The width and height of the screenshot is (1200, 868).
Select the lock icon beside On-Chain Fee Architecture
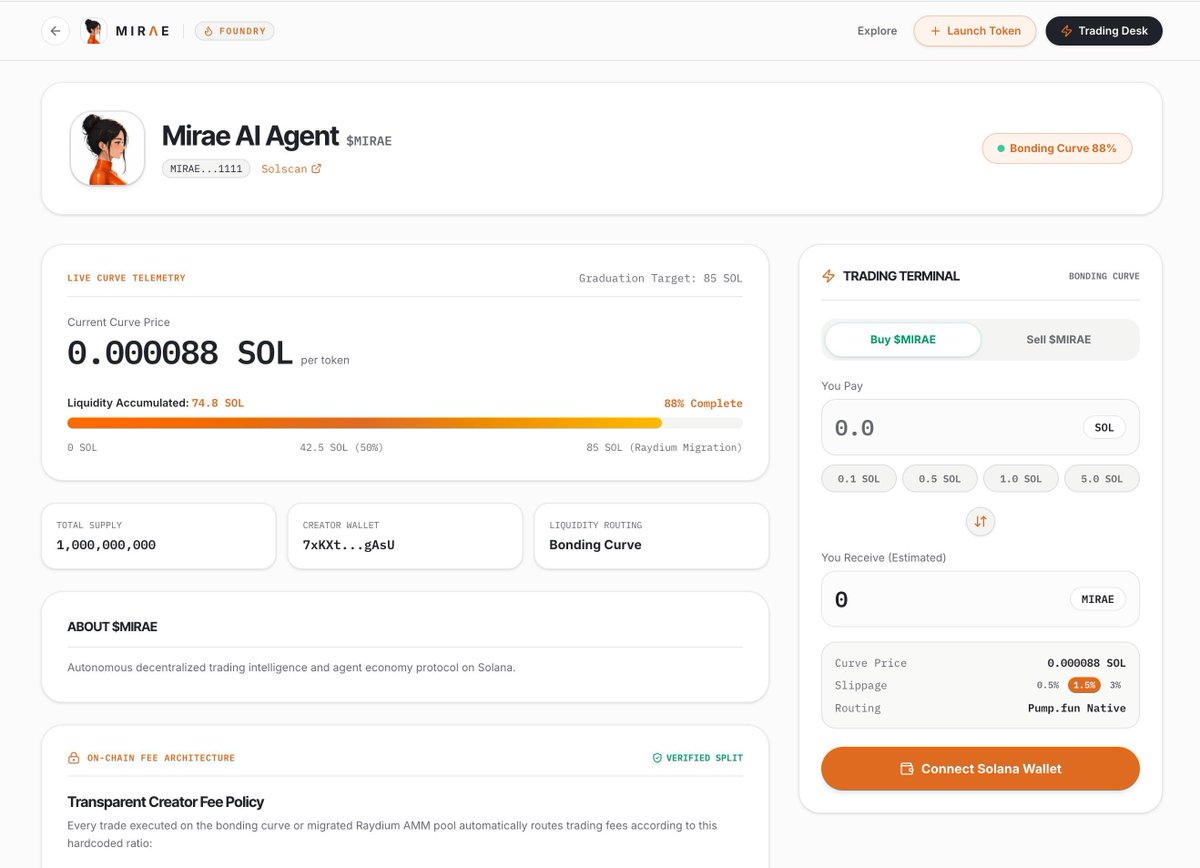(73, 758)
